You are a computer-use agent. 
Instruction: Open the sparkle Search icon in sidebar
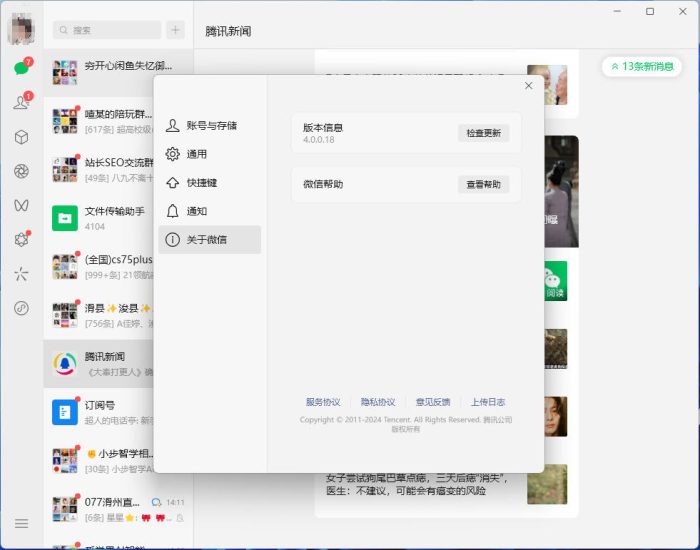pos(21,274)
